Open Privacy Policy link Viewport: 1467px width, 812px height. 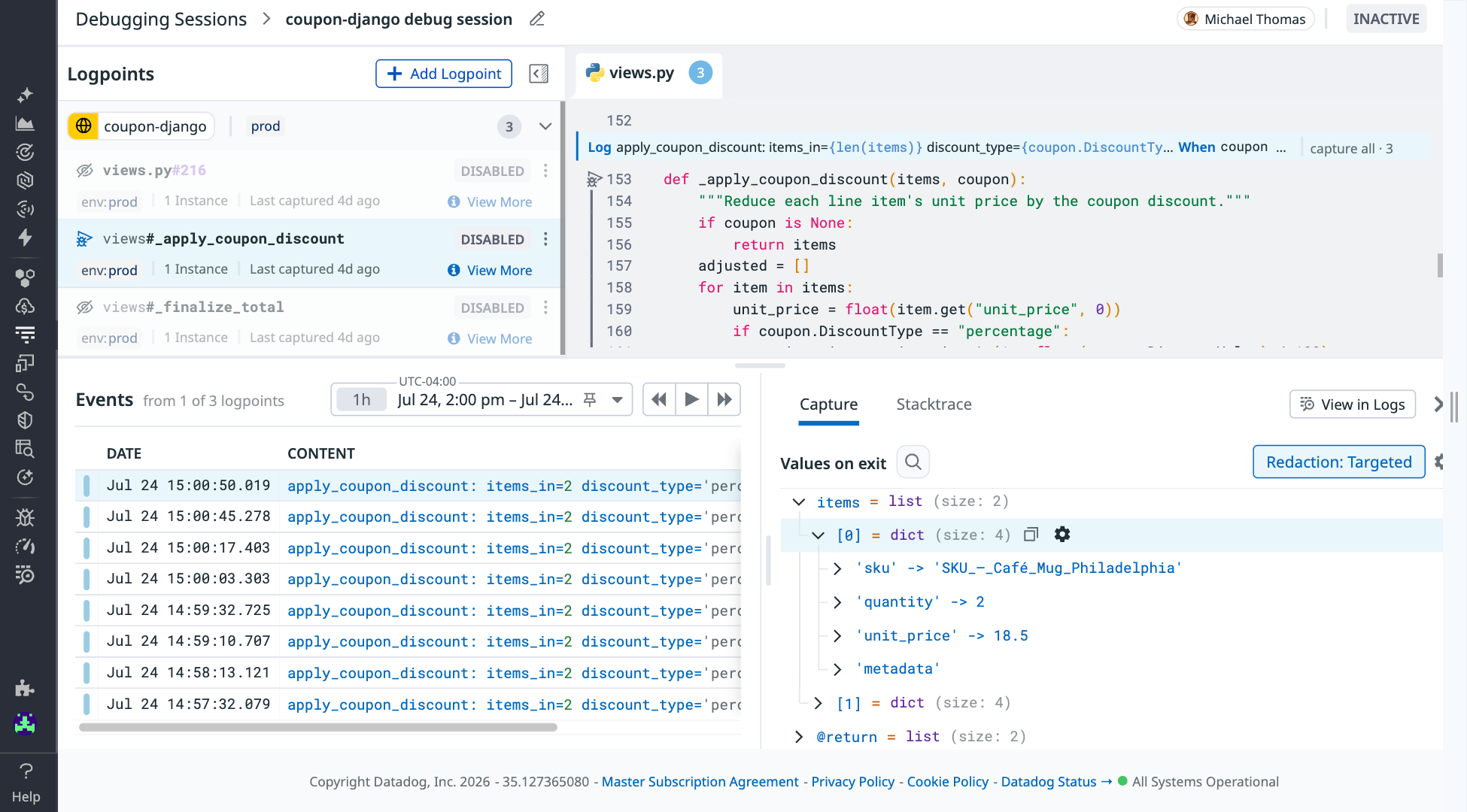(x=853, y=782)
